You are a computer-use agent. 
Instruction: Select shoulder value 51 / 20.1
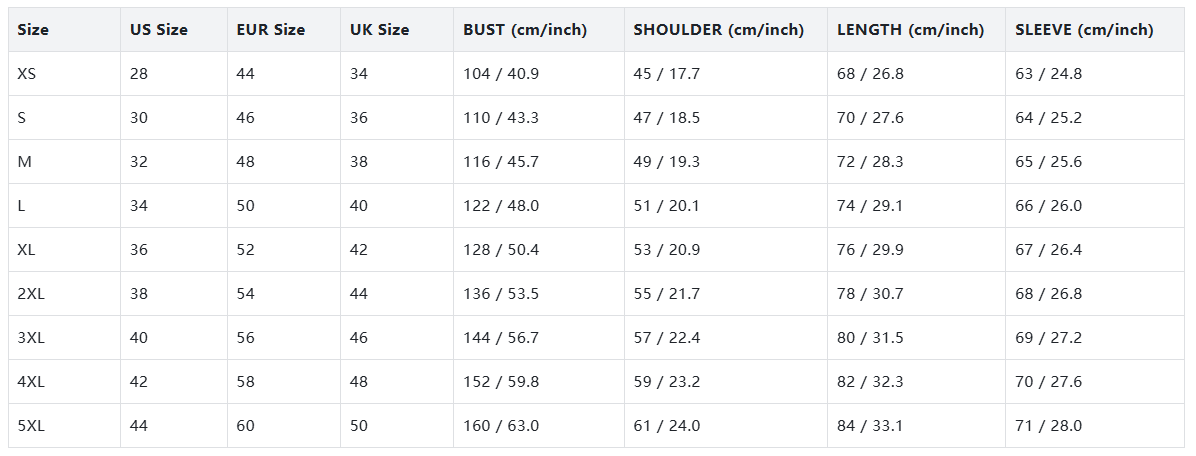tap(666, 206)
